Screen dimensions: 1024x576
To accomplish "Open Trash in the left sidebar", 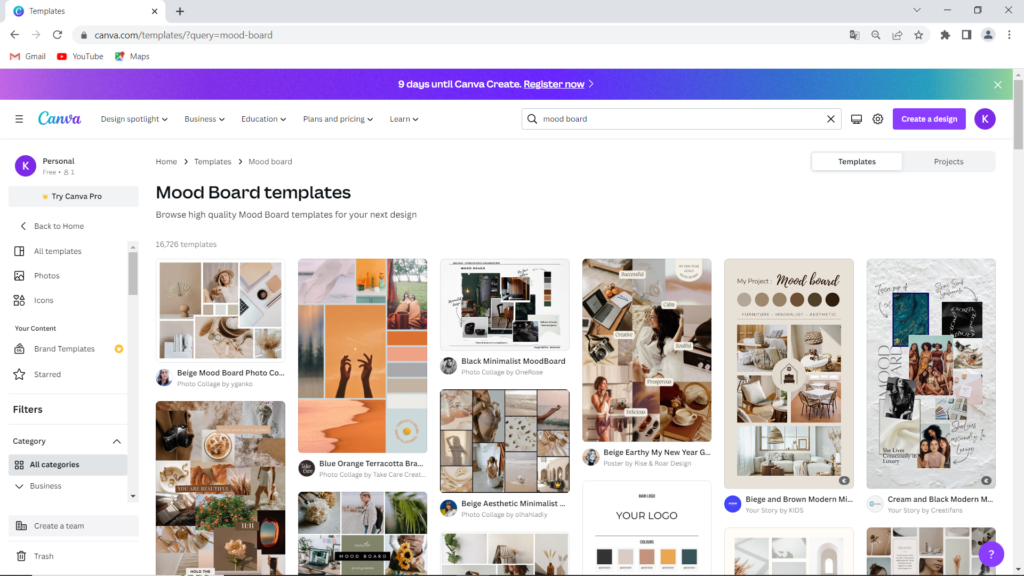I will click(x=44, y=556).
